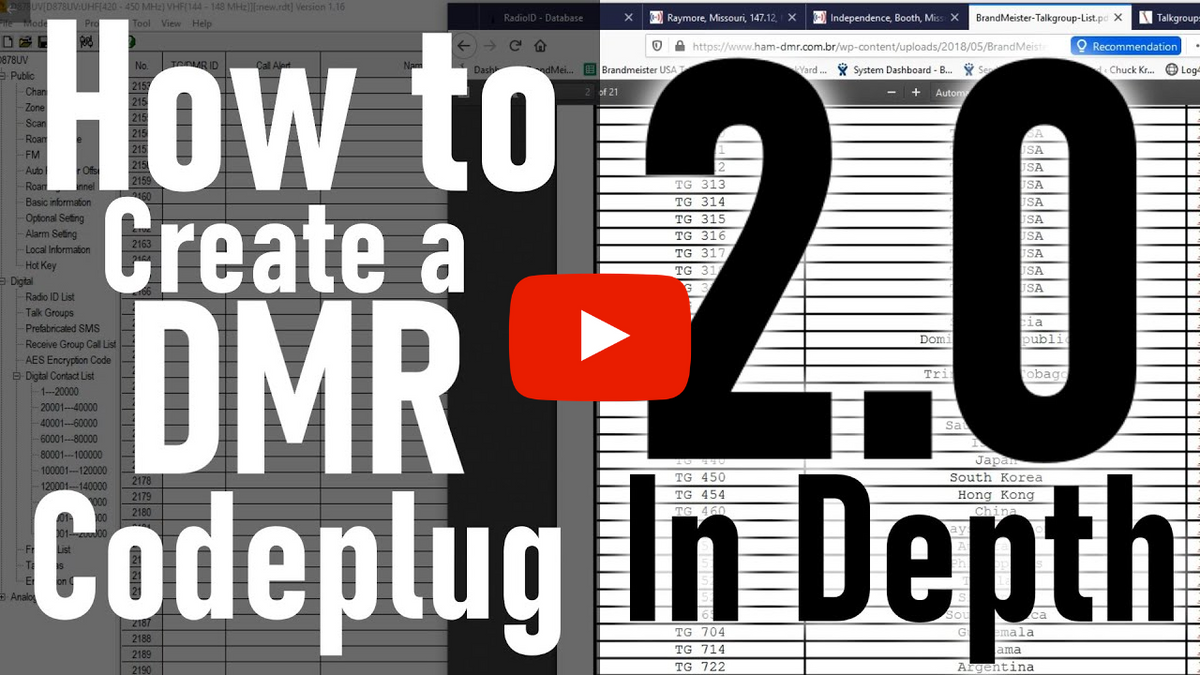This screenshot has width=1200, height=675.
Task: Zoom in the PDF with the plus icon
Action: [916, 91]
